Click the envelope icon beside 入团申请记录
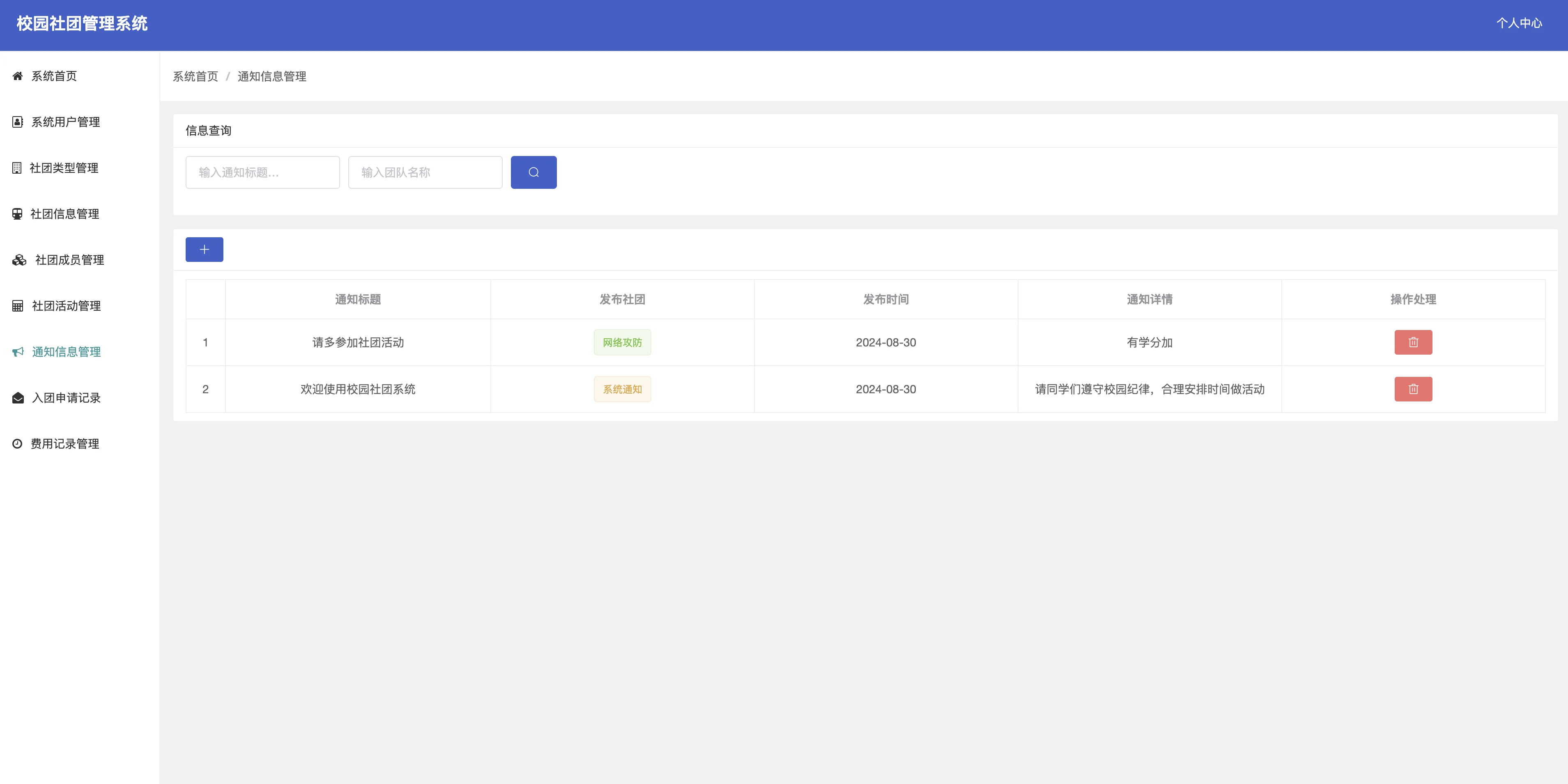Screen dimensions: 1568x784 (18, 398)
